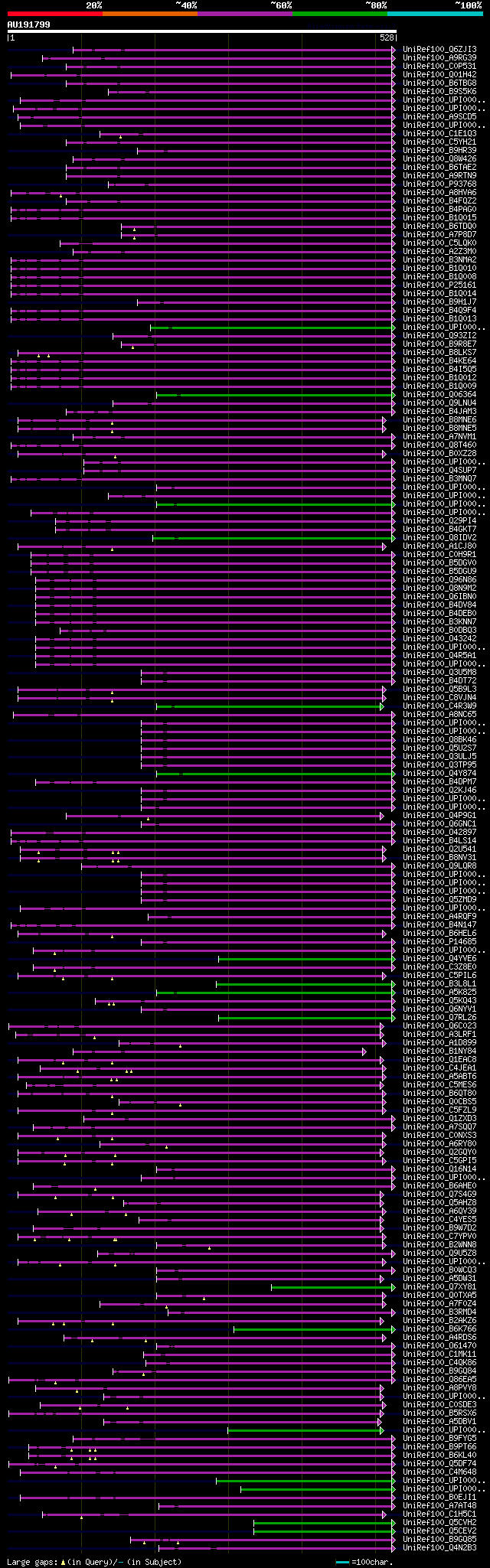
Task: Select hit UniRef100_P25161
Action: click(439, 285)
